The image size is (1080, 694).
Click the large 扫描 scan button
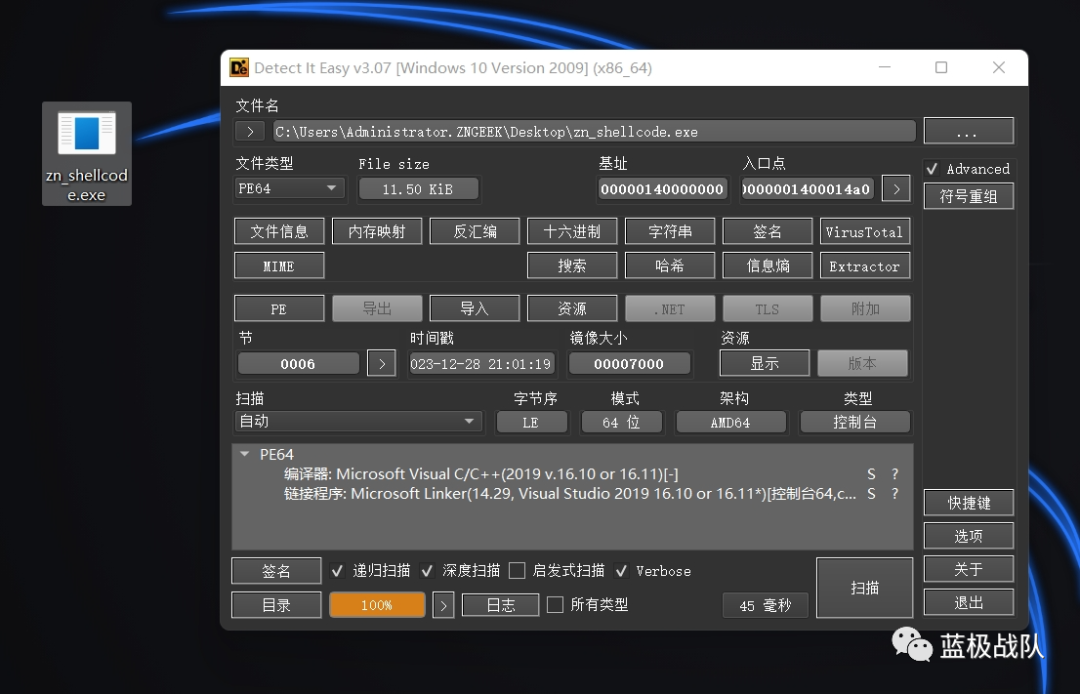point(864,587)
